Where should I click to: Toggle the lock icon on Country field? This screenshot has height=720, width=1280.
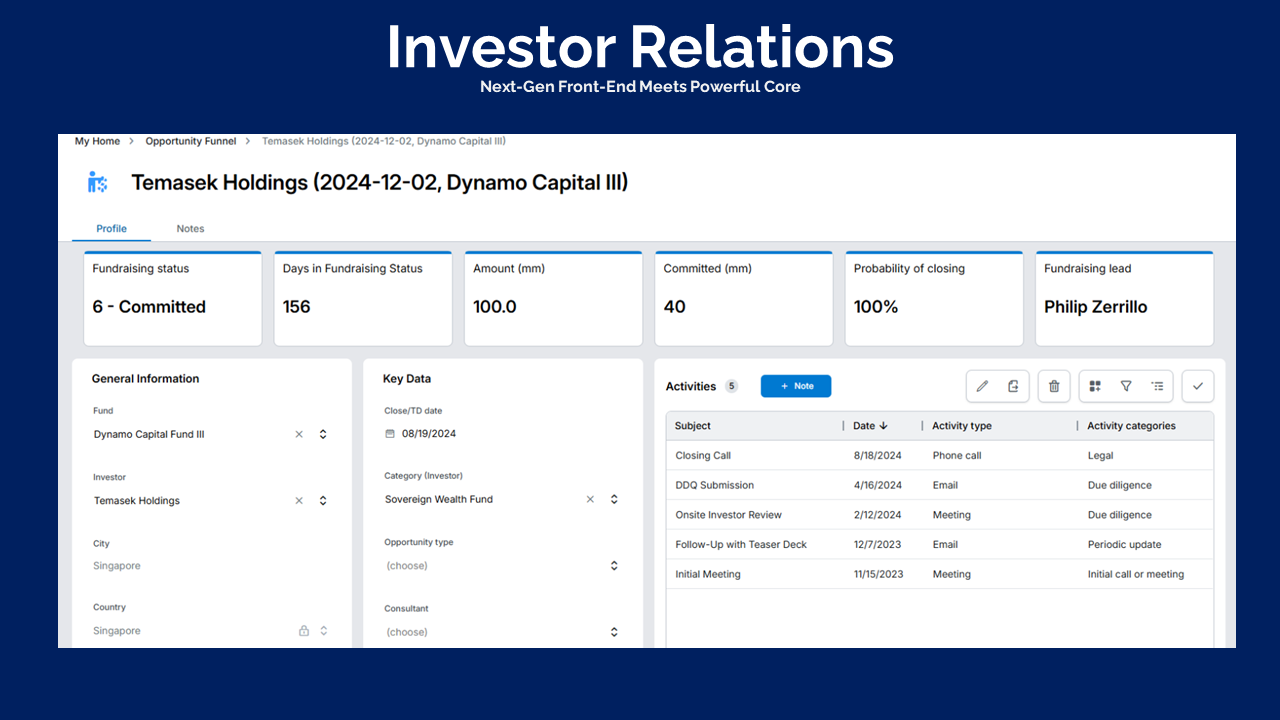(x=305, y=630)
